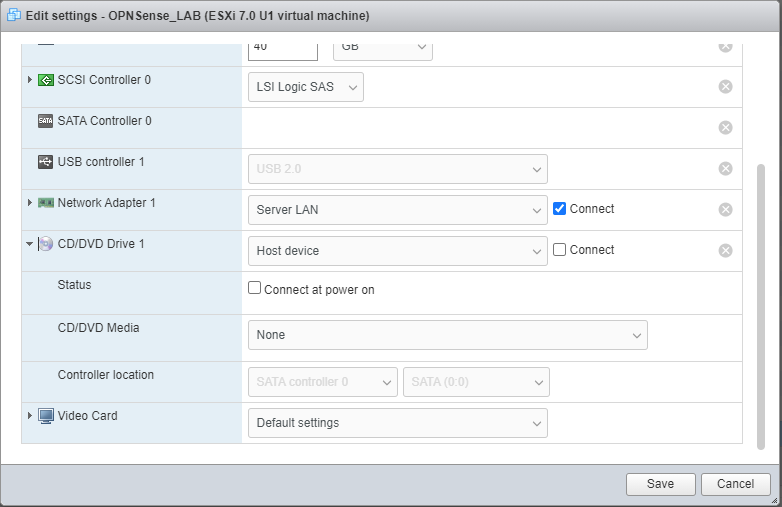The height and width of the screenshot is (507, 782).
Task: Click the Status row label
Action: click(74, 285)
